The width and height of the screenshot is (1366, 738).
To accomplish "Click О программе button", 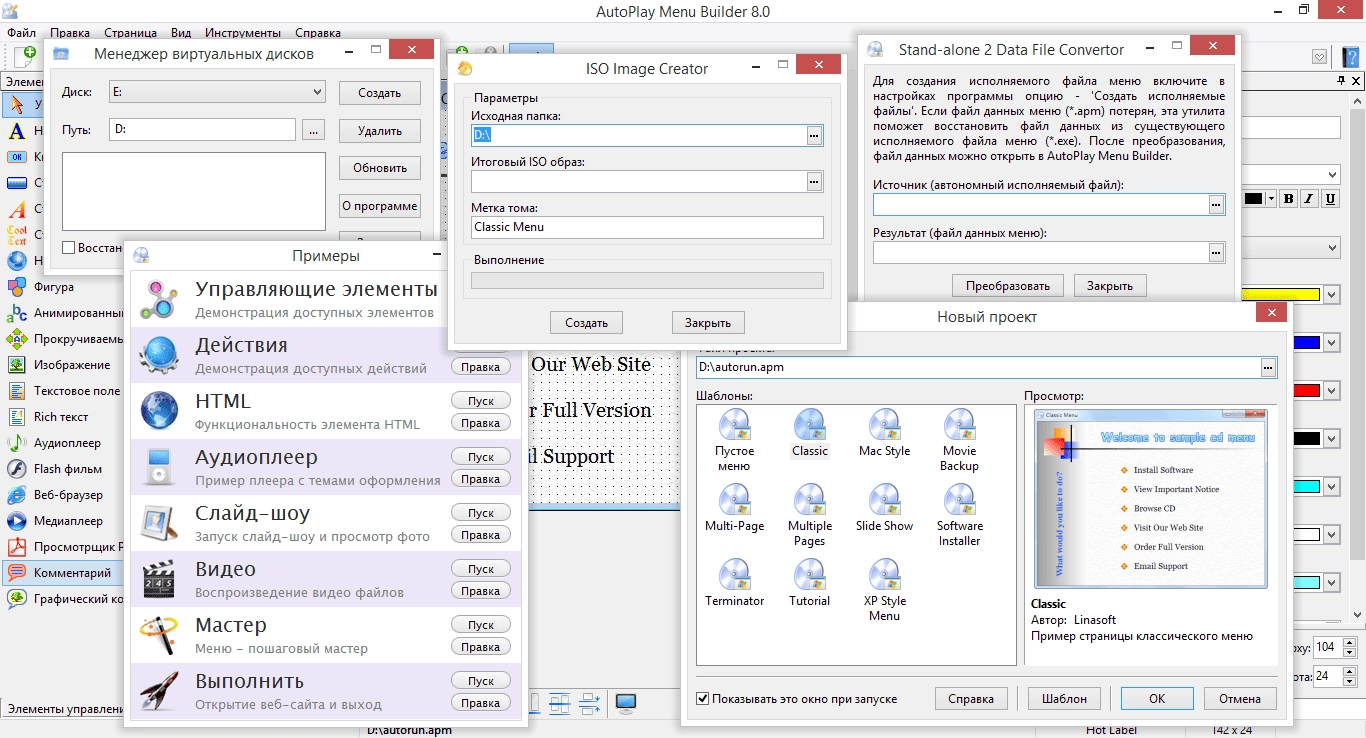I will click(380, 206).
